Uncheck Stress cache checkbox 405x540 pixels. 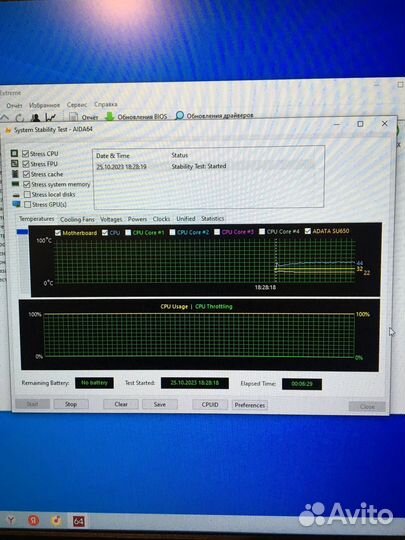coord(27,174)
